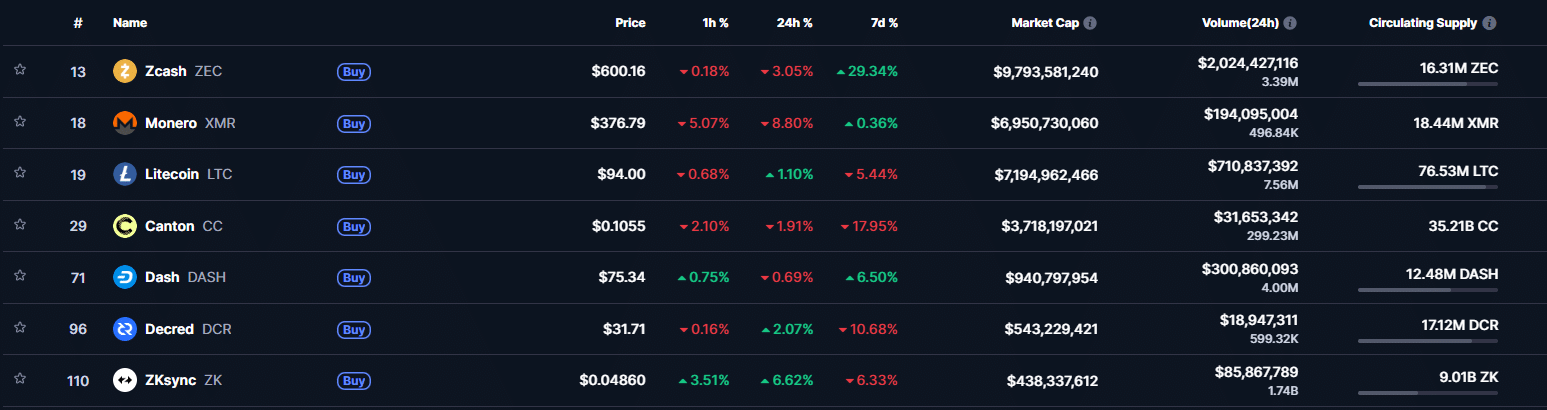This screenshot has height=410, width=1547.
Task: Toggle the watchlist star for Litecoin
Action: coord(20,173)
